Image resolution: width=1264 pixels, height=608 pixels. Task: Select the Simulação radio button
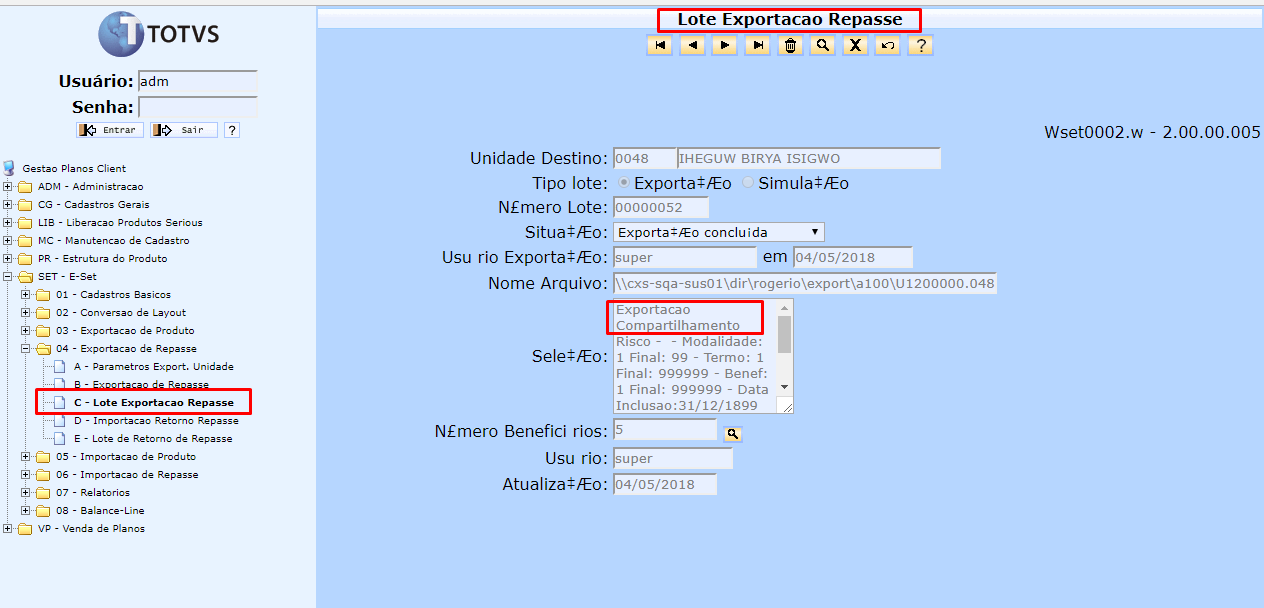click(748, 183)
